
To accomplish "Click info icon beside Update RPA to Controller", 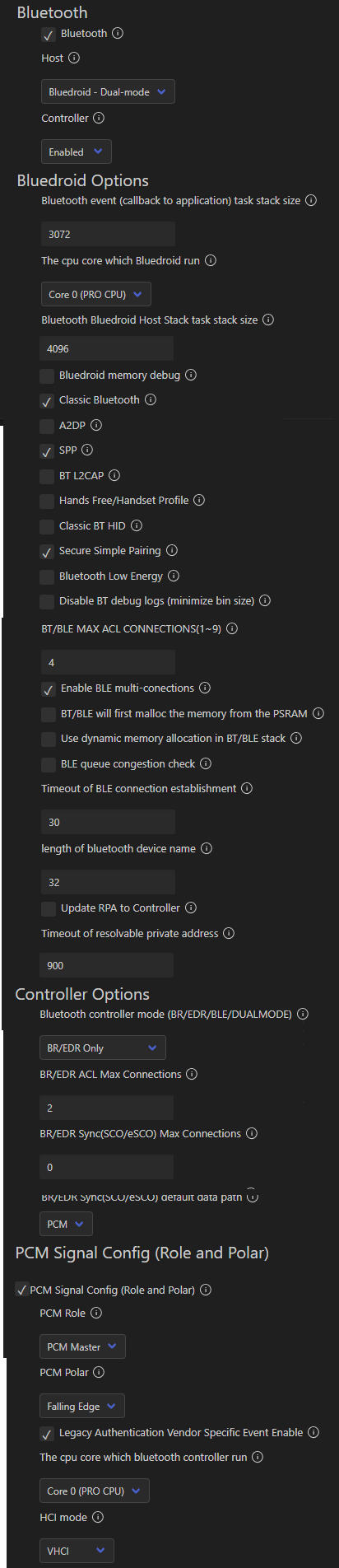I will tap(191, 908).
